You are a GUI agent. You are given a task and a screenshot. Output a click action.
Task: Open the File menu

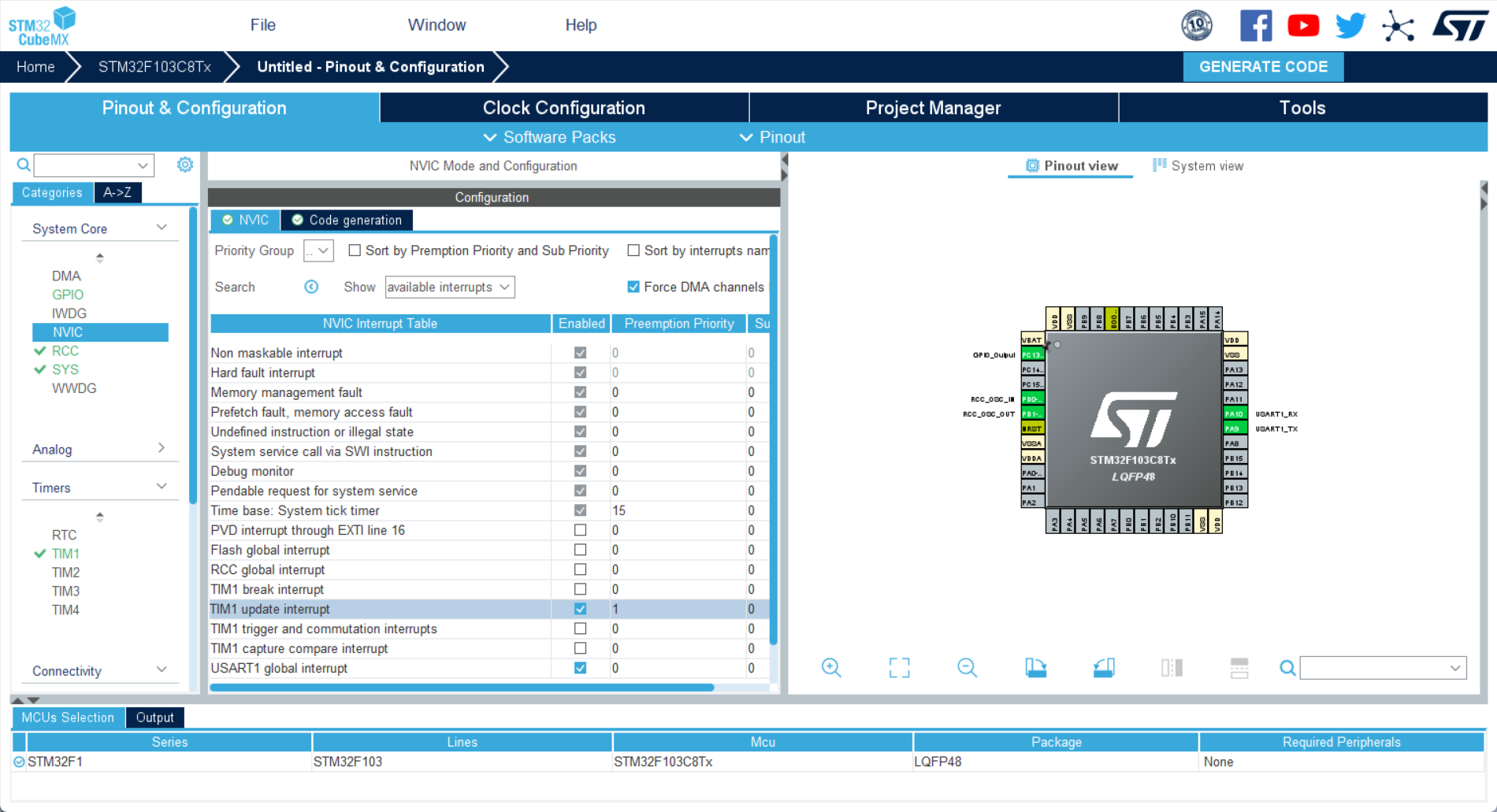tap(263, 25)
